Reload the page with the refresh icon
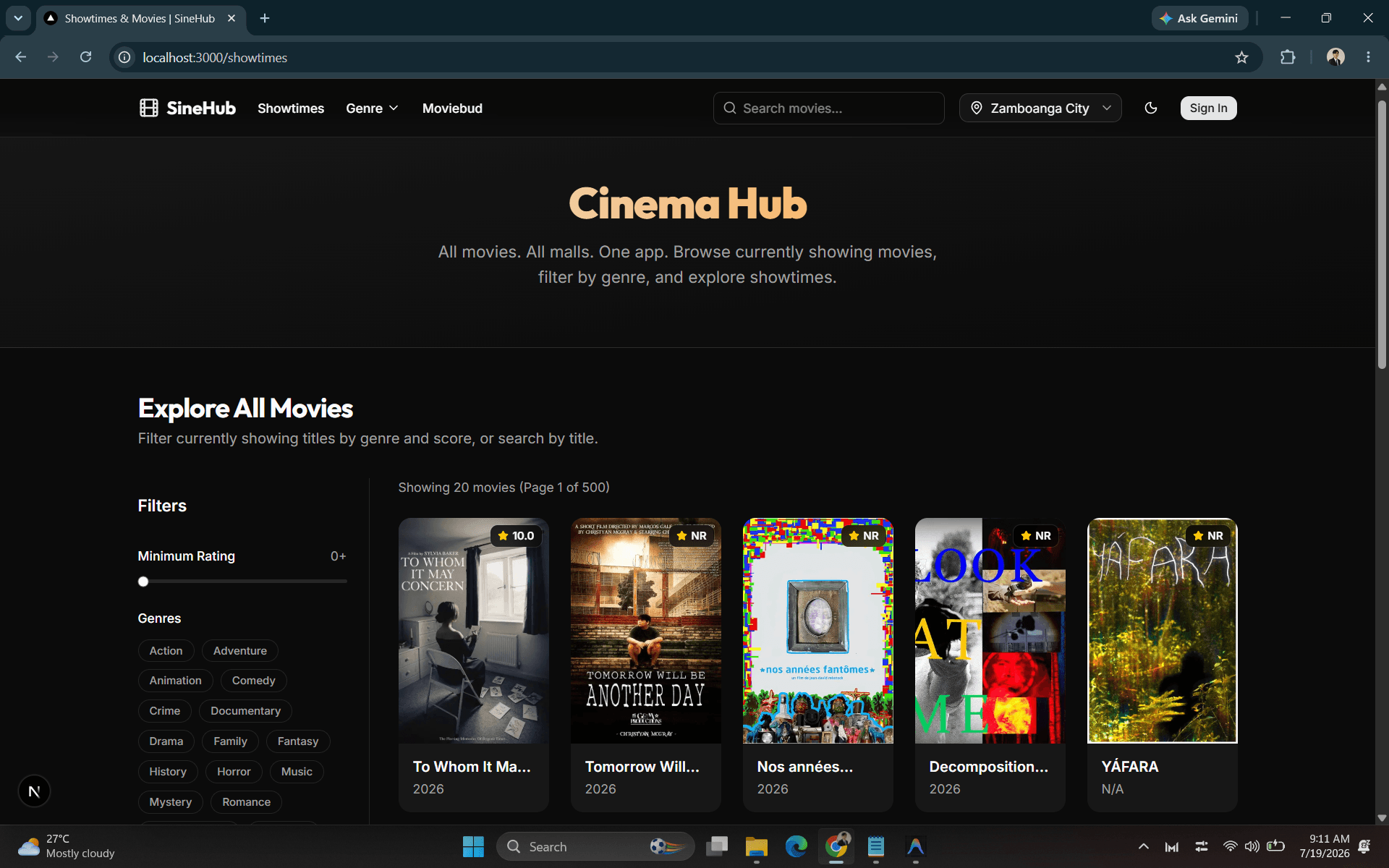Screen dimensions: 1389x868 tap(85, 57)
